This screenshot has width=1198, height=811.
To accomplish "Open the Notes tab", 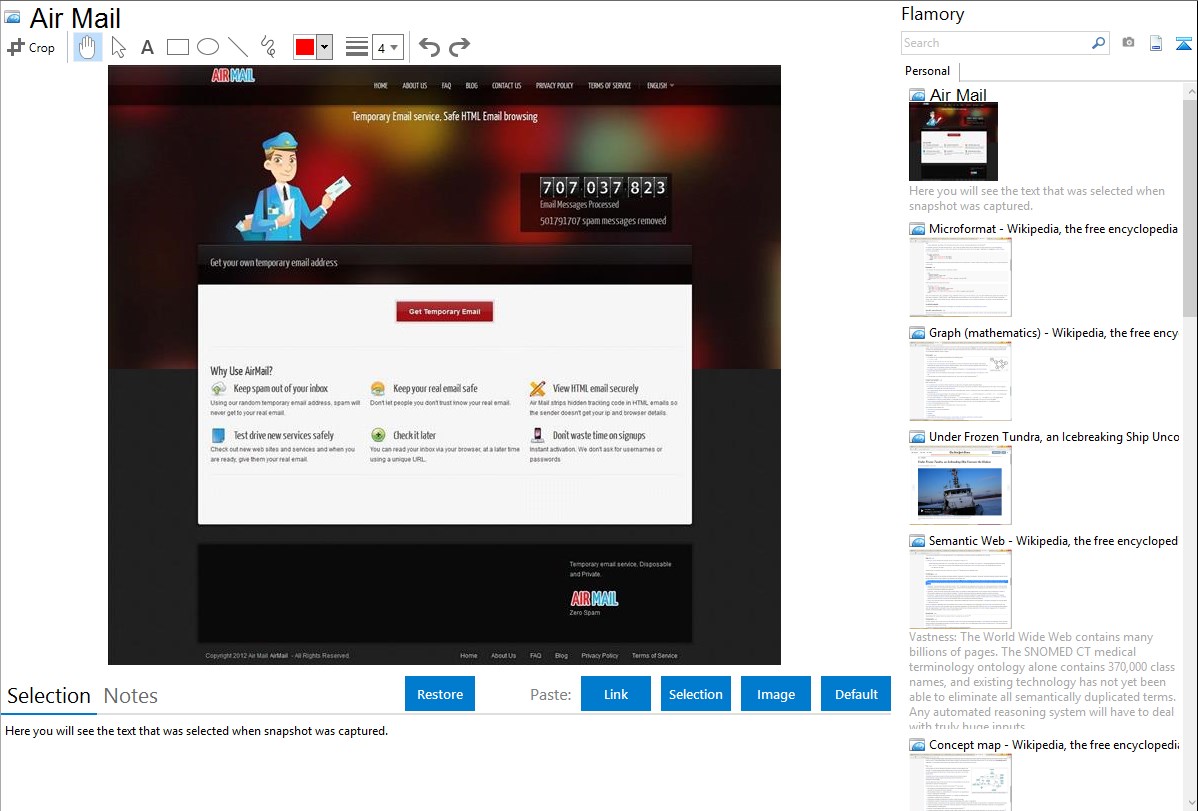I will 131,696.
